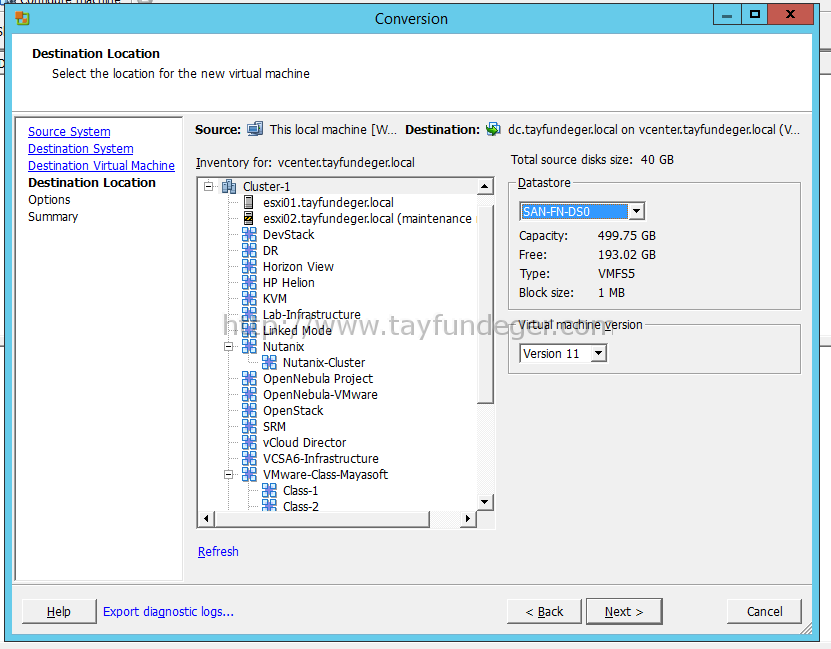The height and width of the screenshot is (649, 831).
Task: Click the Converter app icon in title bar
Action: click(x=22, y=19)
